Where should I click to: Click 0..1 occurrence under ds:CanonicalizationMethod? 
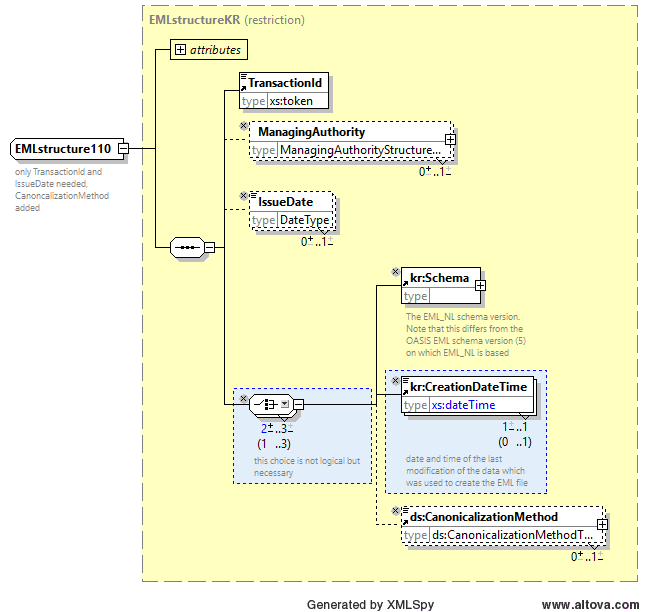587,556
